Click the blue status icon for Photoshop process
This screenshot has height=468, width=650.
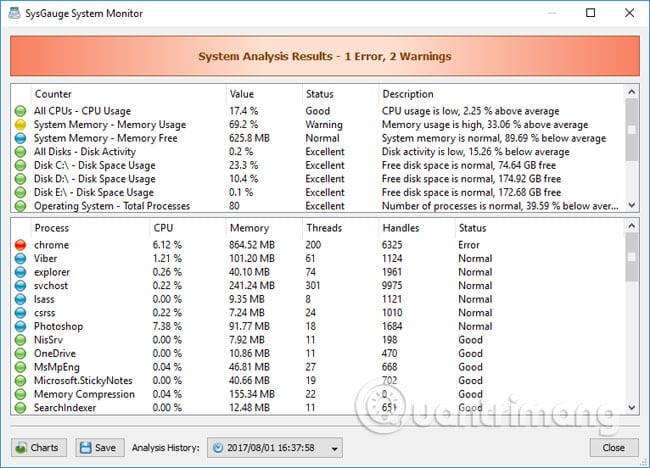coord(20,326)
